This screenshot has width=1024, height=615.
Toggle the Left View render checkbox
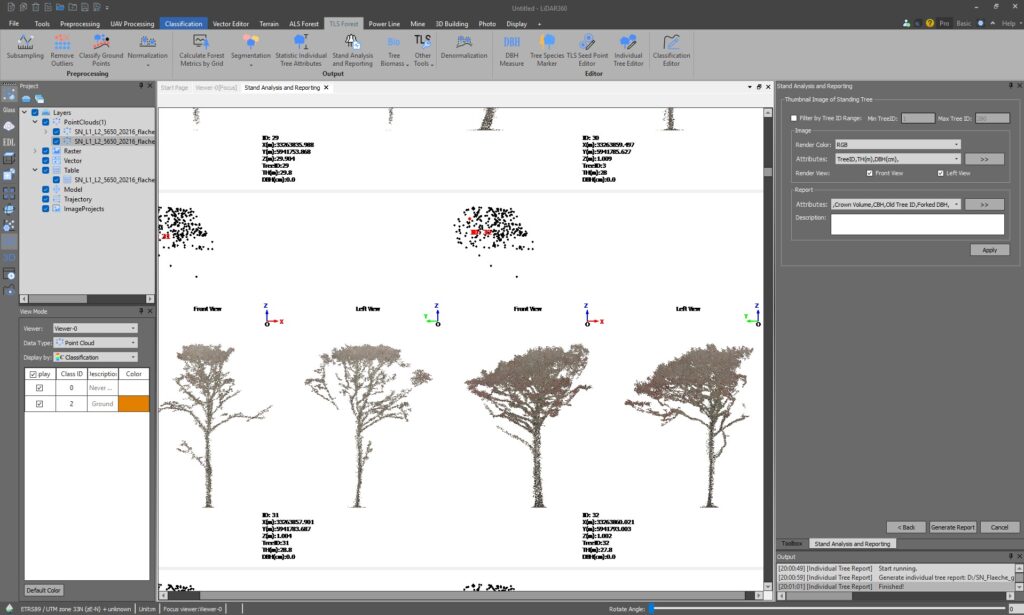[x=940, y=173]
